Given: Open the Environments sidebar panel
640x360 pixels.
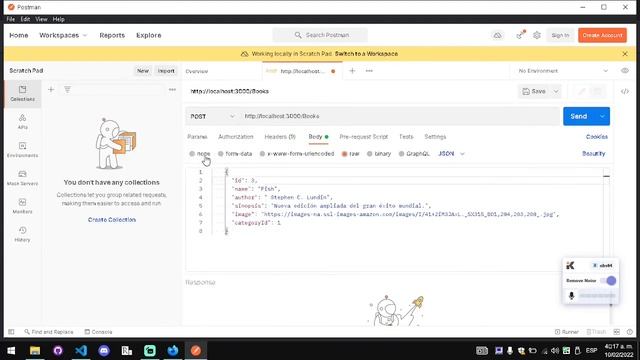Looking at the screenshot, I should point(22,150).
